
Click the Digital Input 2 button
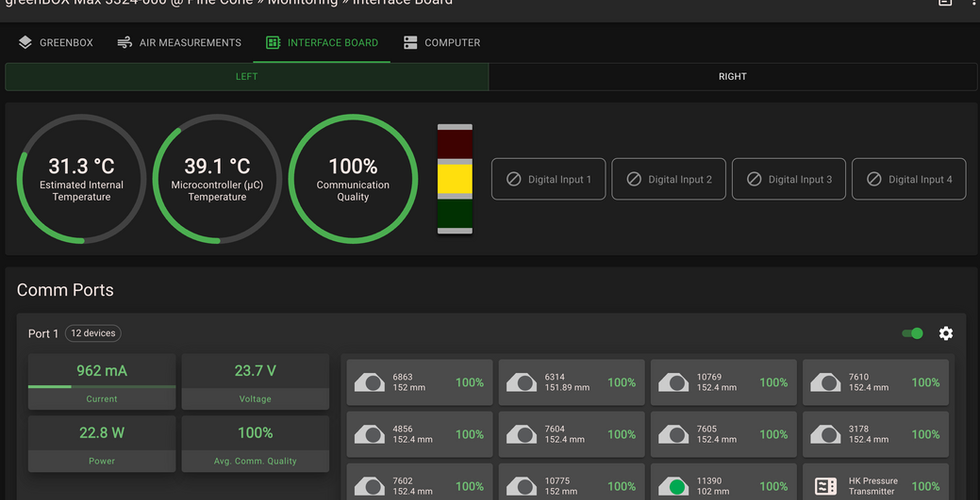668,179
